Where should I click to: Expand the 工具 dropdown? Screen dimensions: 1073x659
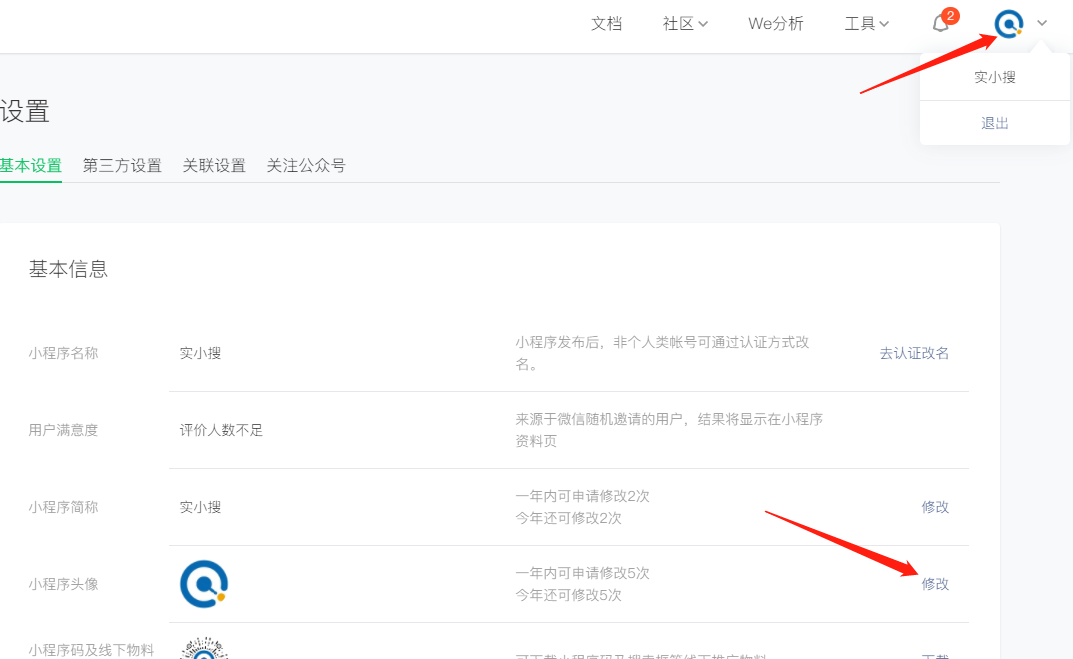866,24
